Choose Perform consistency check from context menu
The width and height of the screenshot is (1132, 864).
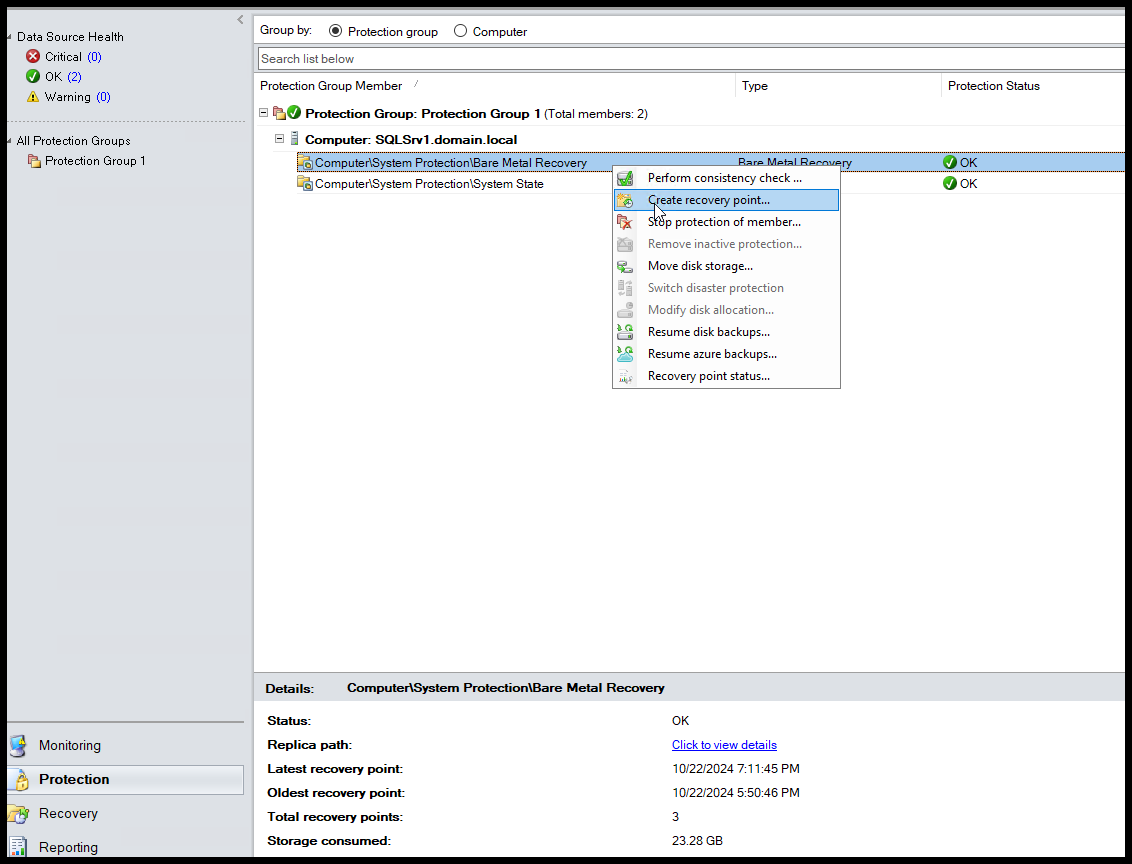click(x=726, y=178)
